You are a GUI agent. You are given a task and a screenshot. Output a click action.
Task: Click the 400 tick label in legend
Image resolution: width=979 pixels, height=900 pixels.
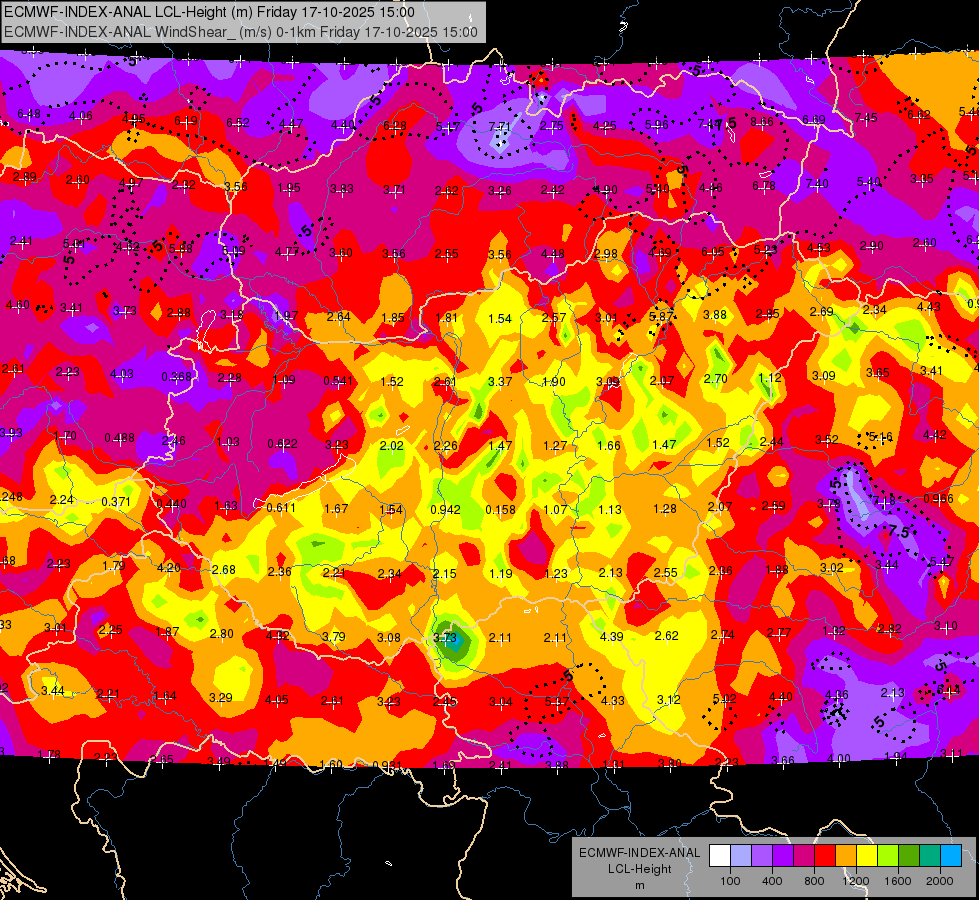(772, 881)
